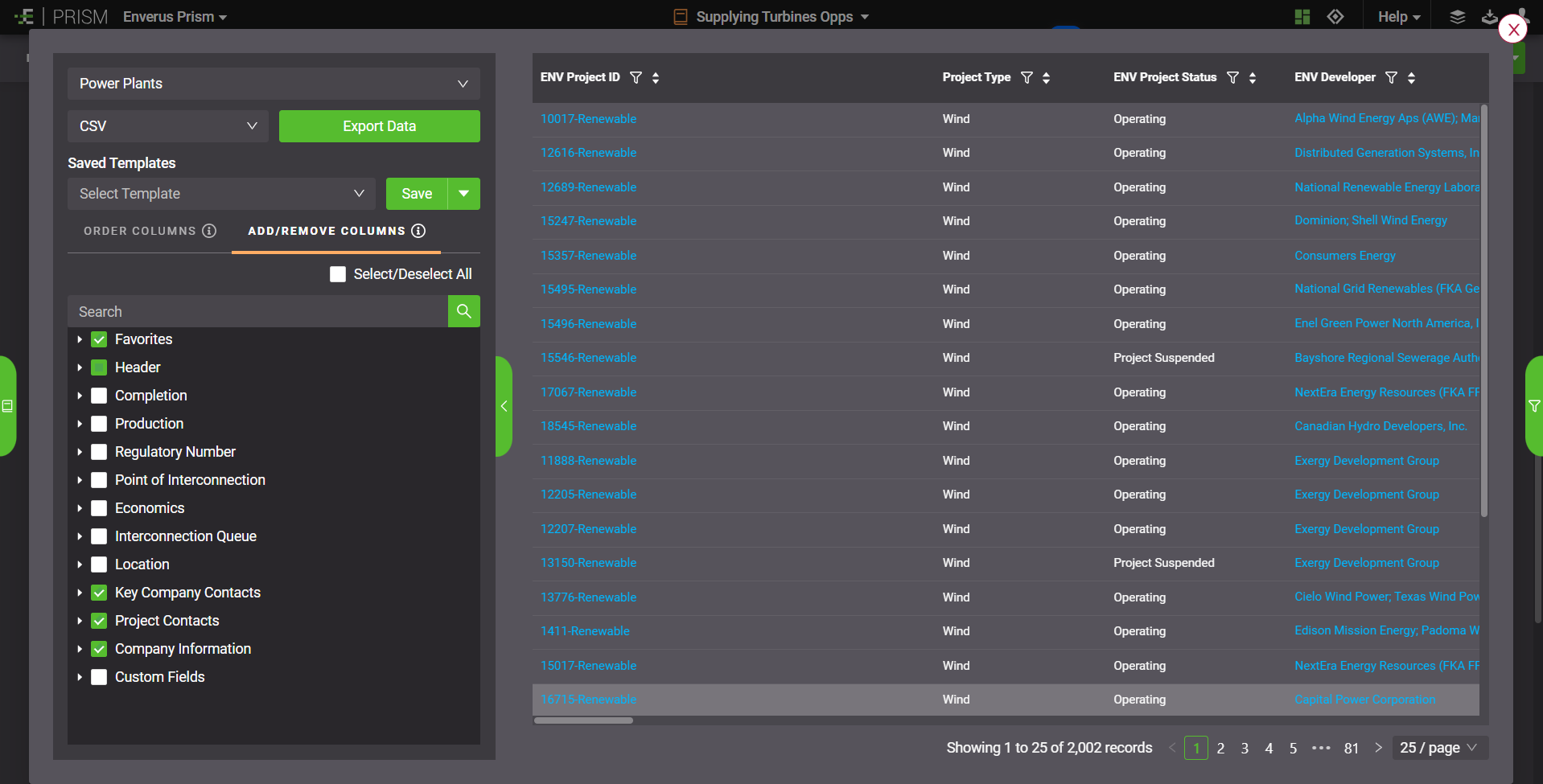Click the ENV Developer column filter icon

1391,77
